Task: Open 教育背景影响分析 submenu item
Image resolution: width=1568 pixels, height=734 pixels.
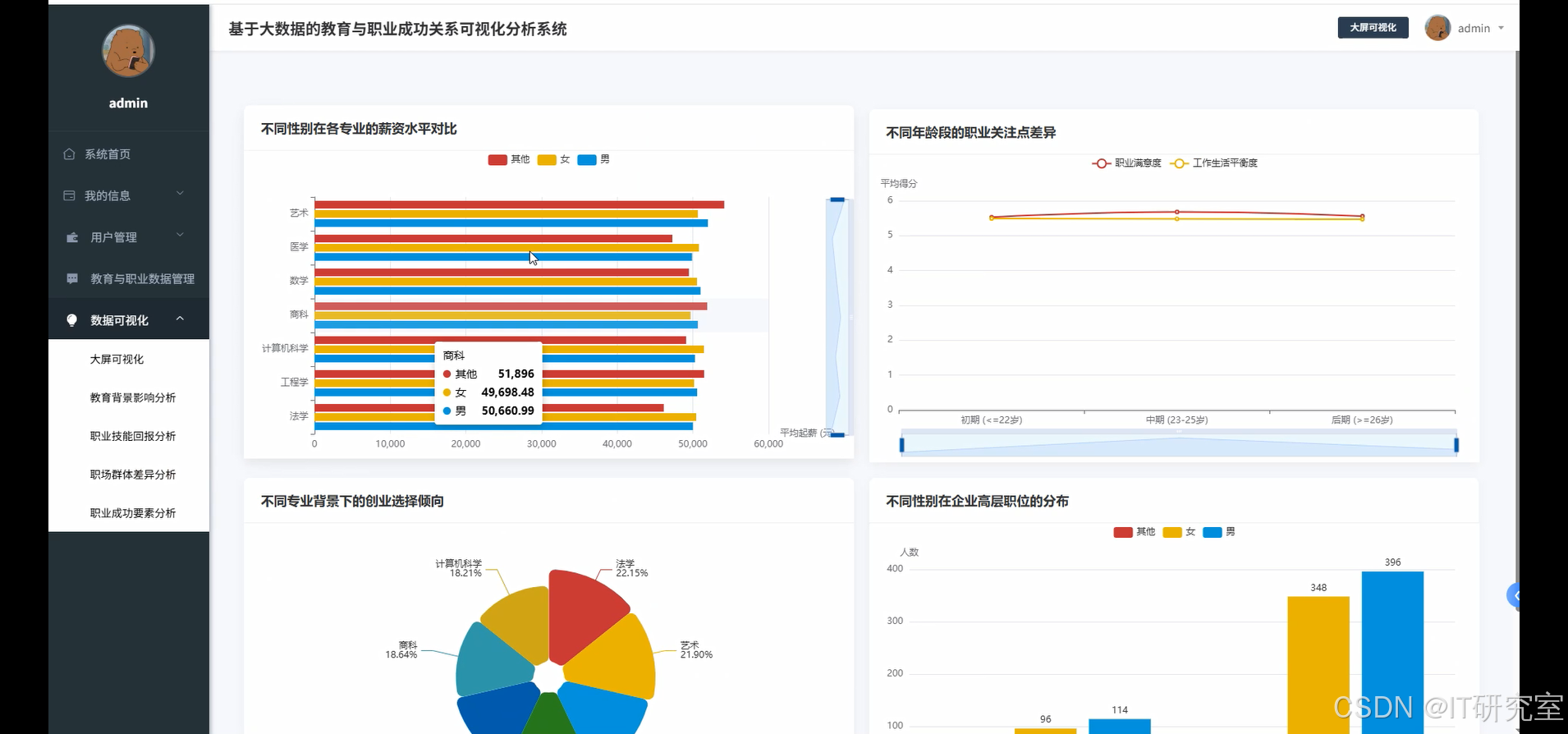Action: 133,397
